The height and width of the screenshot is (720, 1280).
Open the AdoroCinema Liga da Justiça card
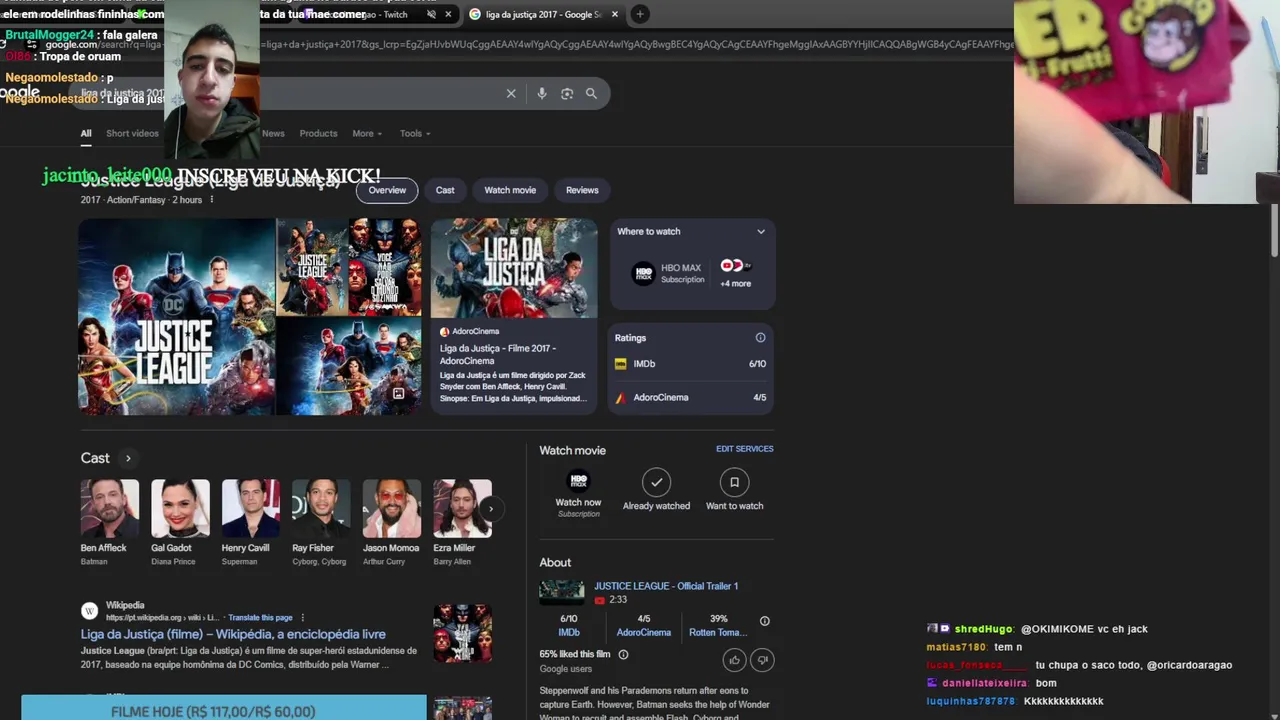click(x=514, y=315)
